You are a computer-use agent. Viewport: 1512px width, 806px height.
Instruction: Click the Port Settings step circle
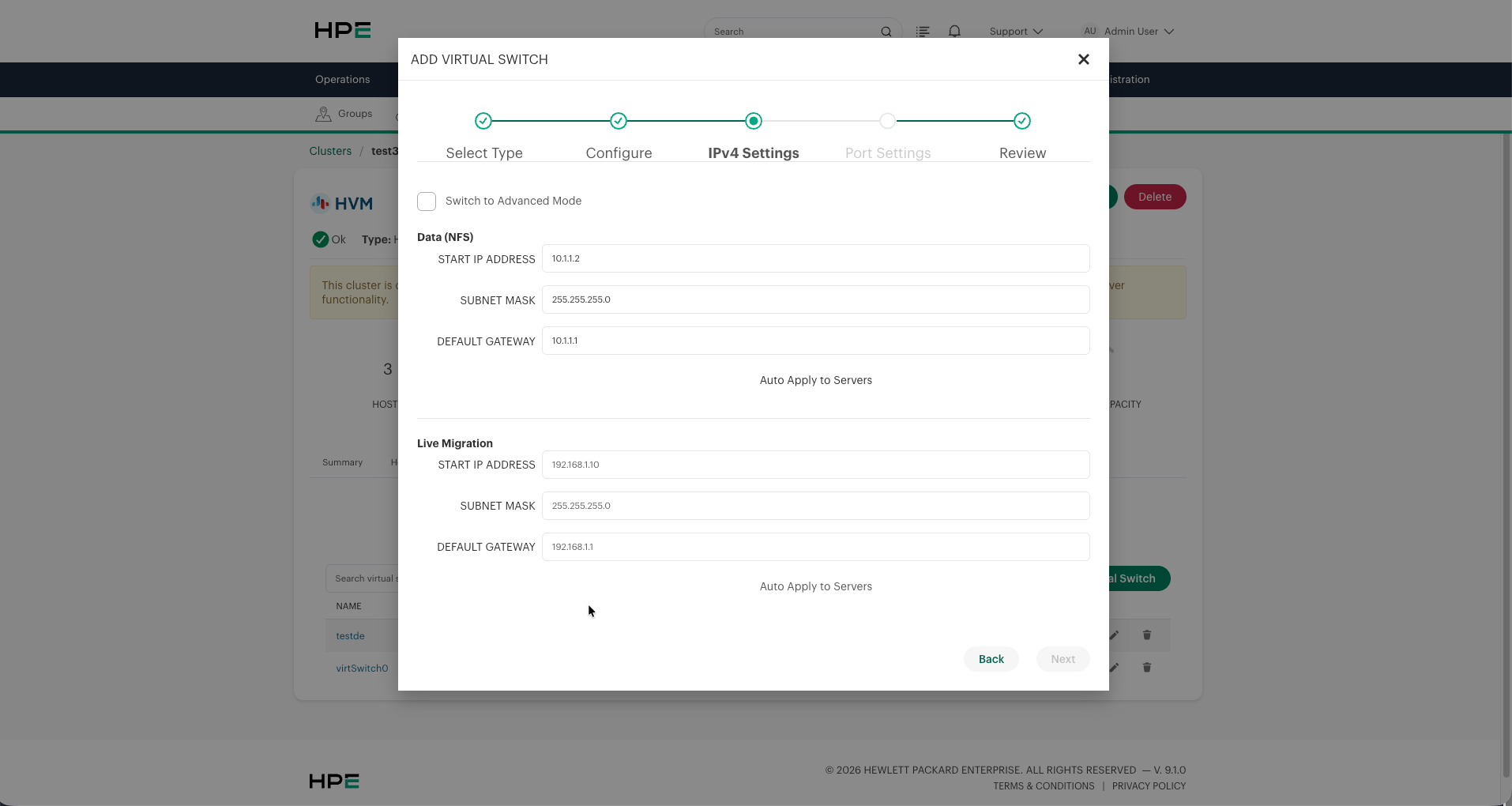pyautogui.click(x=888, y=121)
